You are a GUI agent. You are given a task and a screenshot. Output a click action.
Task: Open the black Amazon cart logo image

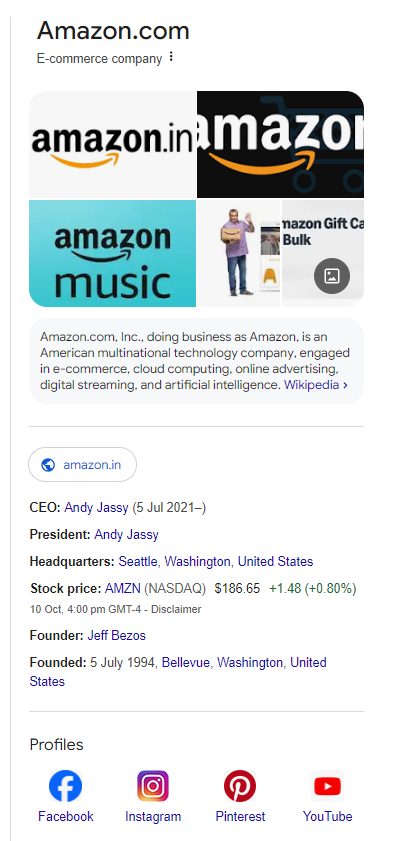click(x=281, y=145)
